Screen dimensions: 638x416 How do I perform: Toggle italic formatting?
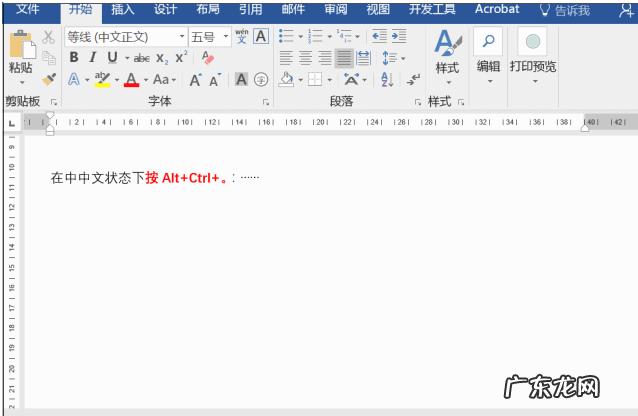[x=93, y=58]
